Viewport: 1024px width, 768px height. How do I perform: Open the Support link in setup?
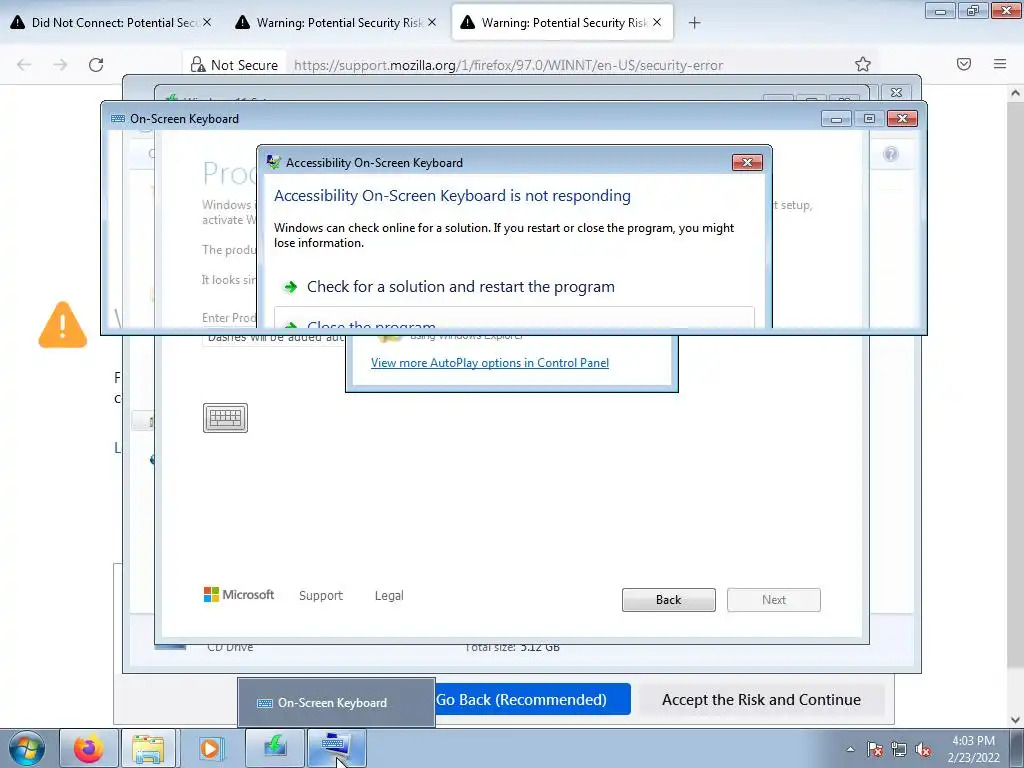point(321,596)
